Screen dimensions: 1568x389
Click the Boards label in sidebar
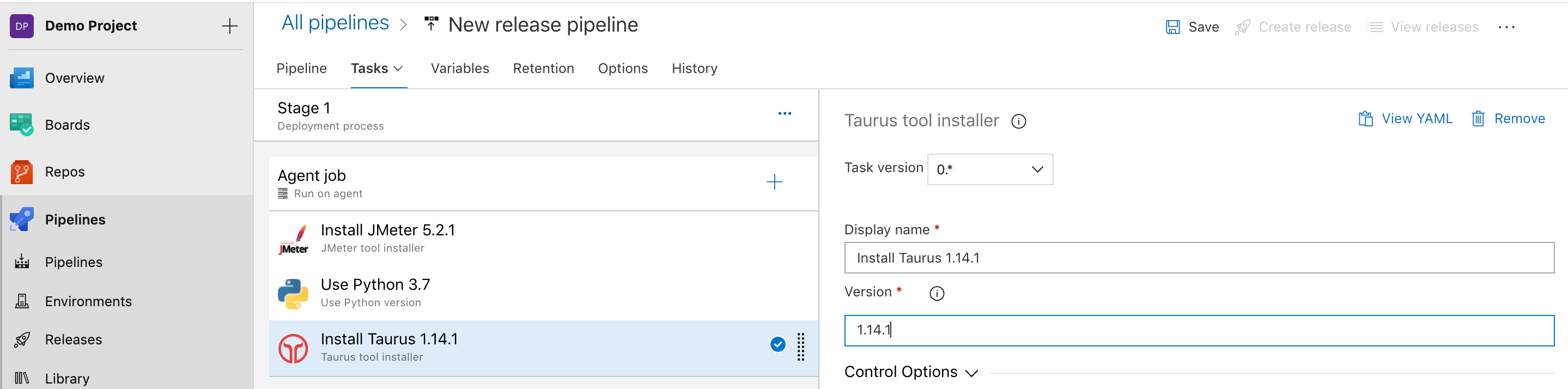point(67,125)
